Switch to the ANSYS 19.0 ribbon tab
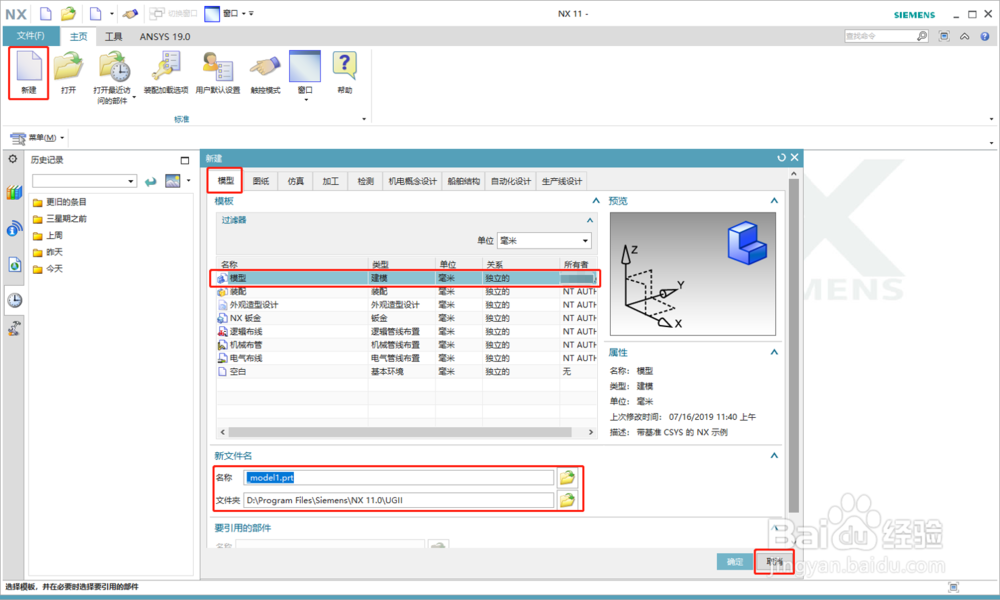This screenshot has width=1000, height=600. pos(165,36)
